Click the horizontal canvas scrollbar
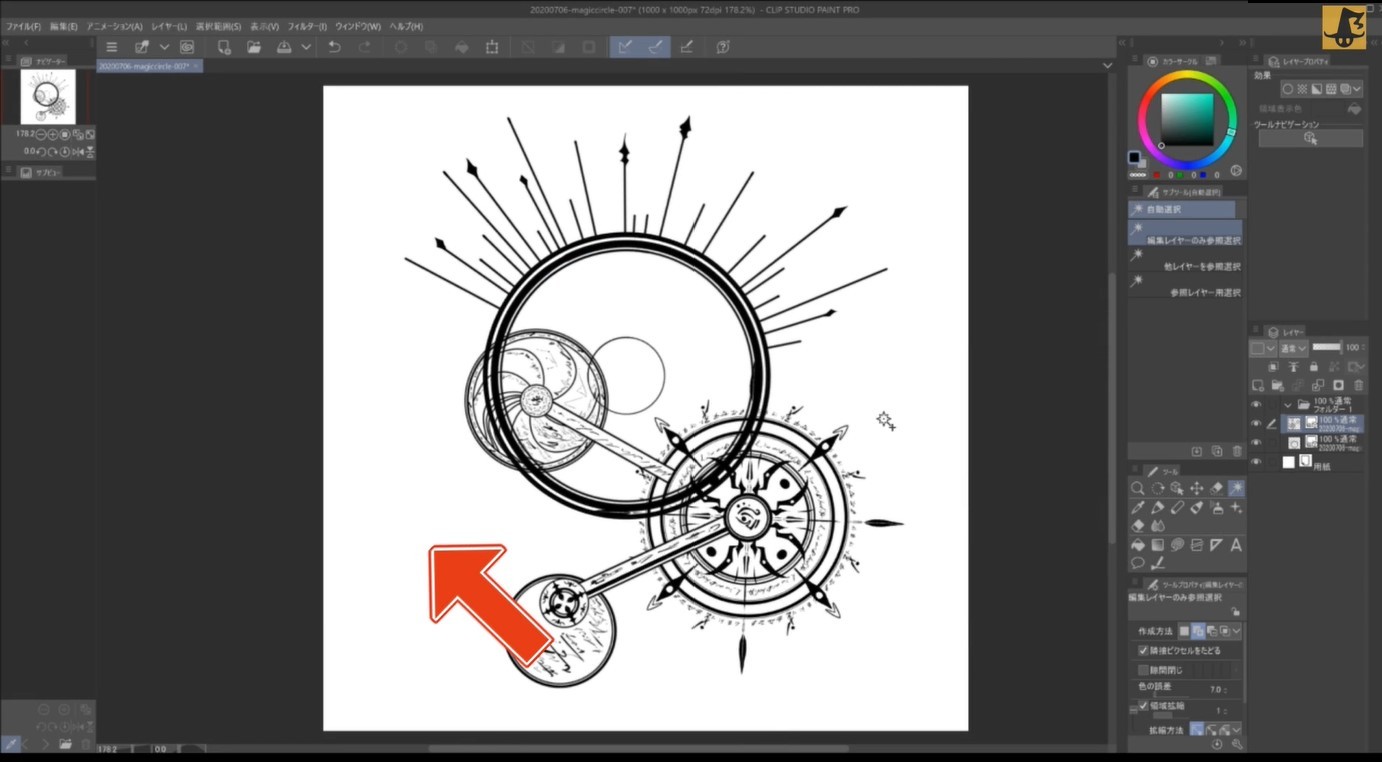Screen dimensions: 1382x762 pos(638,748)
